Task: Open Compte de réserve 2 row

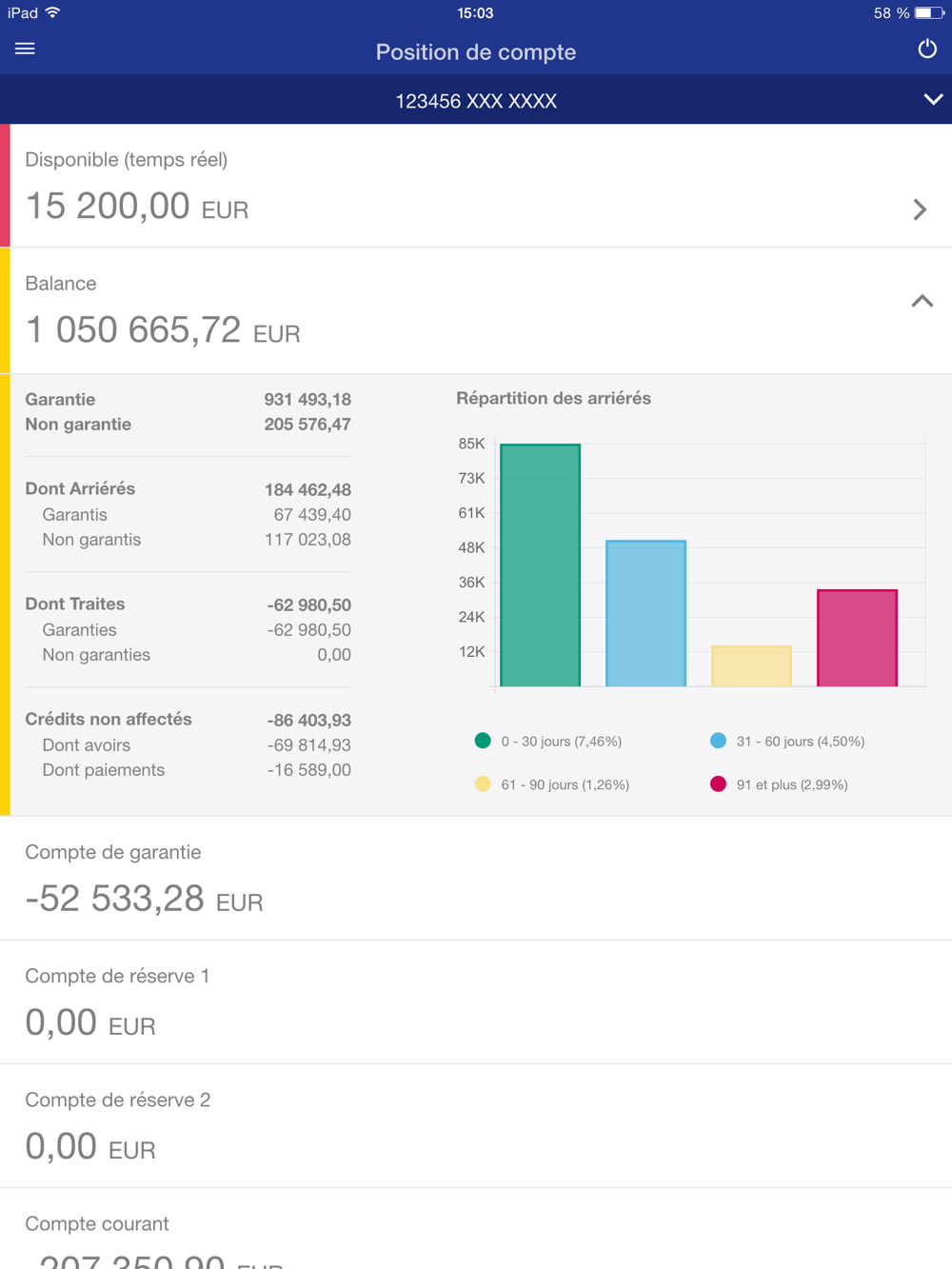Action: click(475, 1125)
